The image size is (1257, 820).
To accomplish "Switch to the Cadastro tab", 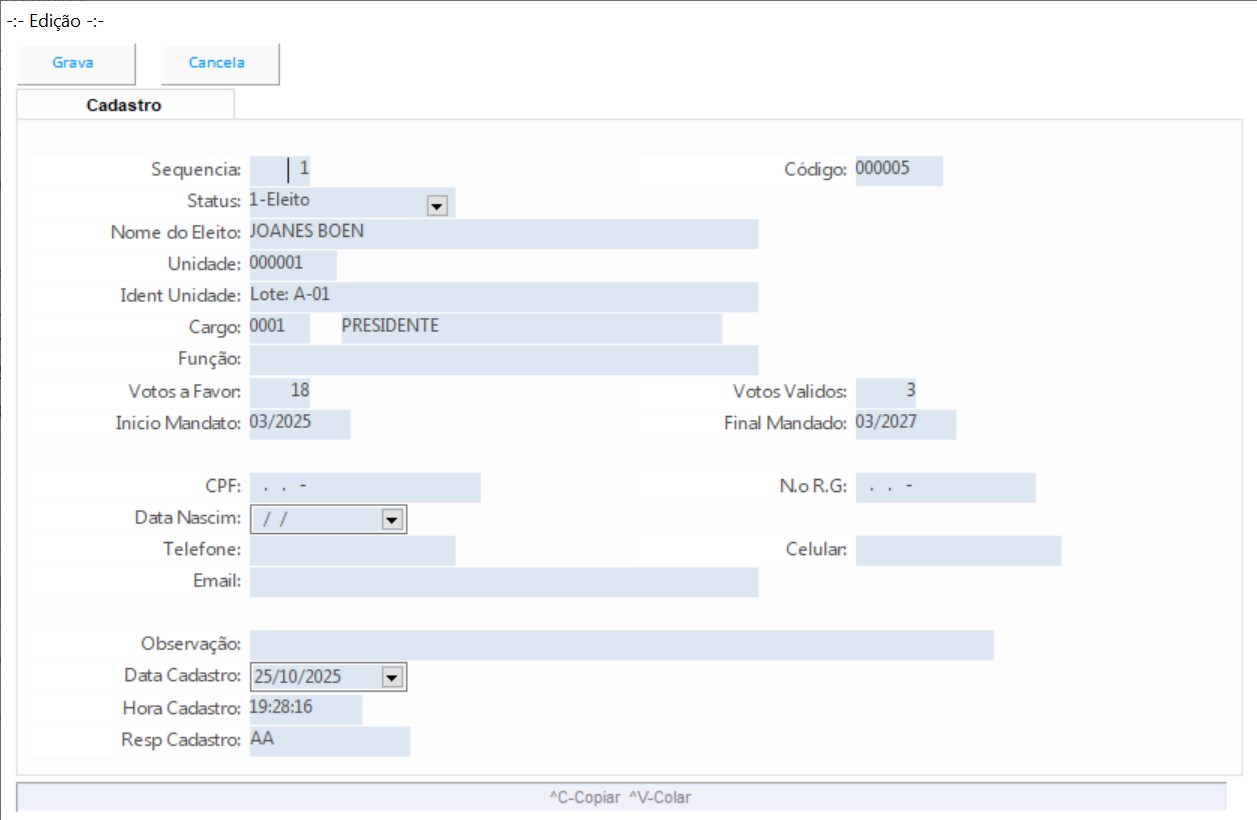I will 124,105.
